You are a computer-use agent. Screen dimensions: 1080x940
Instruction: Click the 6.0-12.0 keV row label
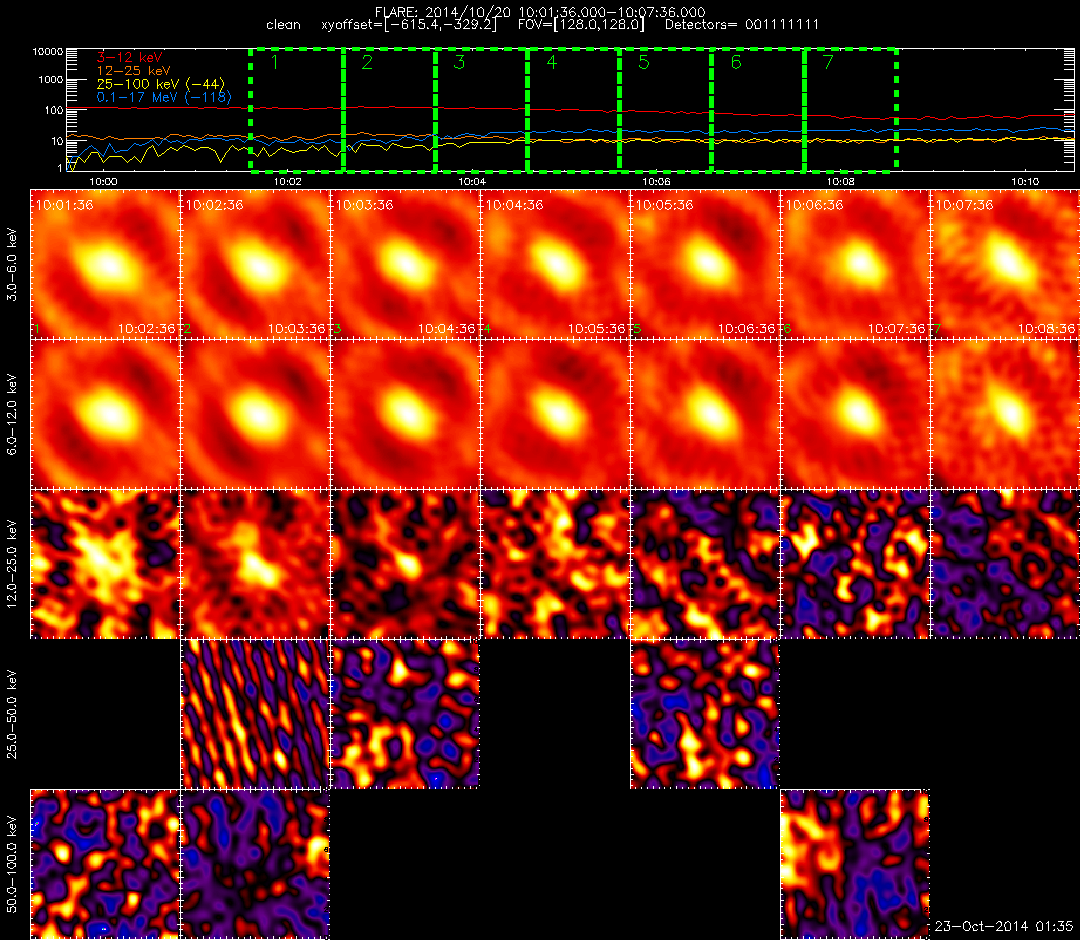point(12,414)
